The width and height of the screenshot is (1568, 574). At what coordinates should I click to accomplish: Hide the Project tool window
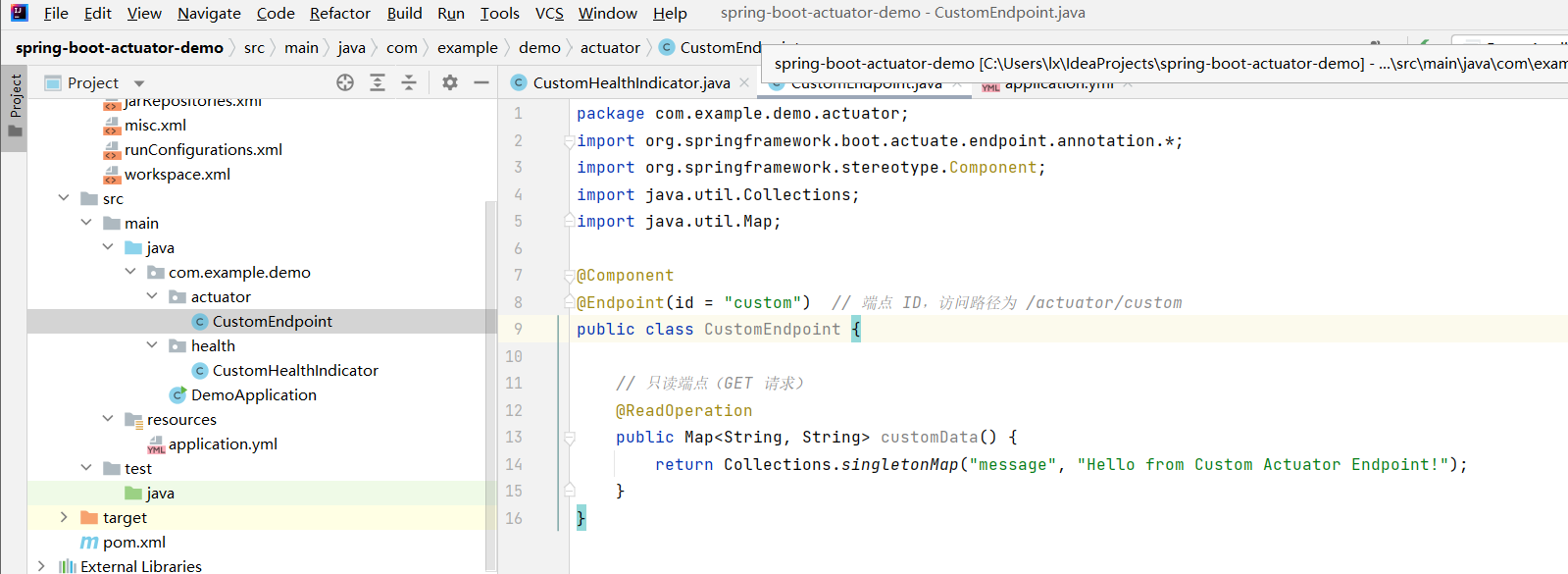[x=481, y=83]
